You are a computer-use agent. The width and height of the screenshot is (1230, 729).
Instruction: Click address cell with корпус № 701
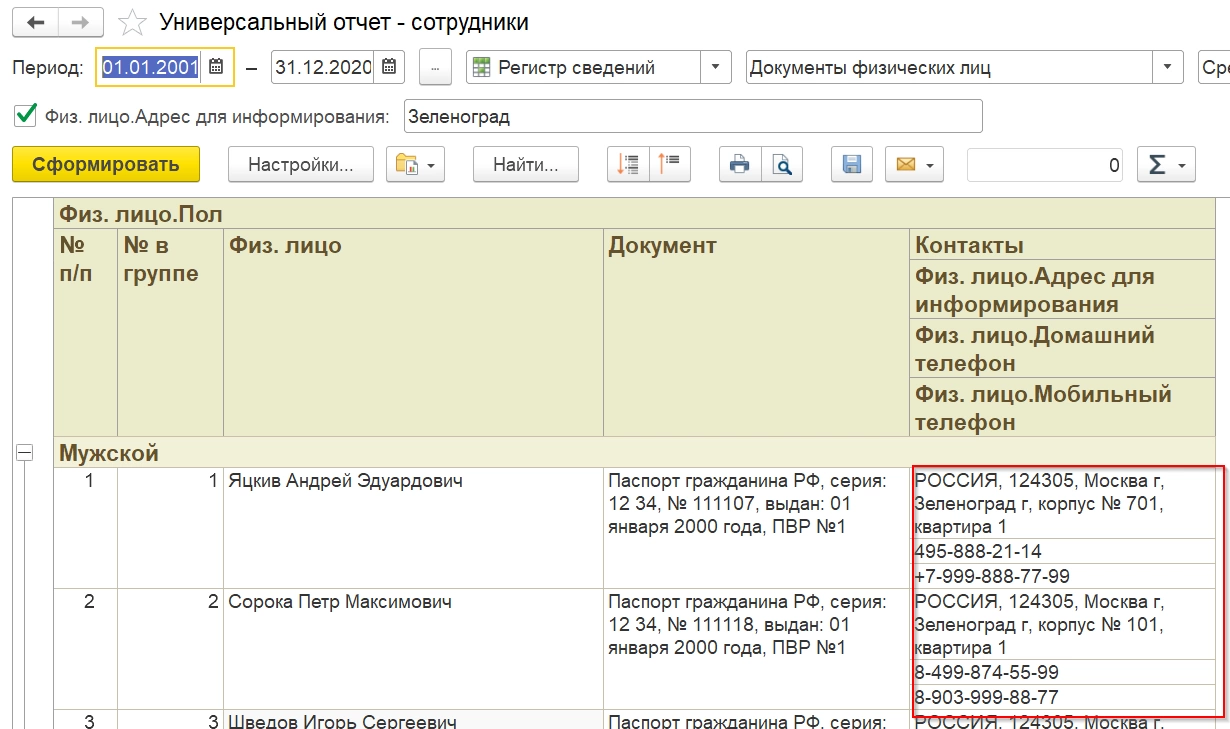pos(1062,503)
